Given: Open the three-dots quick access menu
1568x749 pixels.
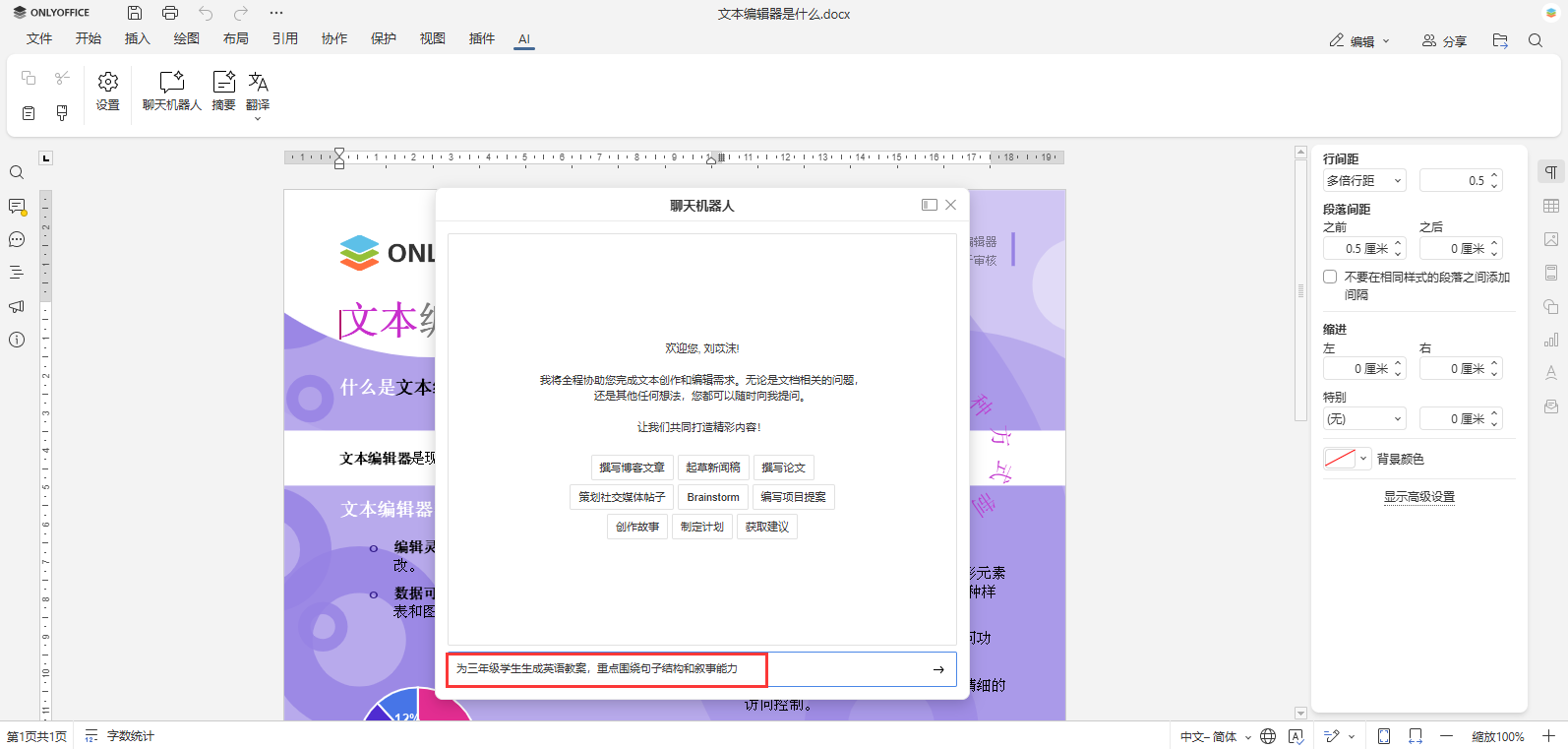Looking at the screenshot, I should [x=276, y=13].
